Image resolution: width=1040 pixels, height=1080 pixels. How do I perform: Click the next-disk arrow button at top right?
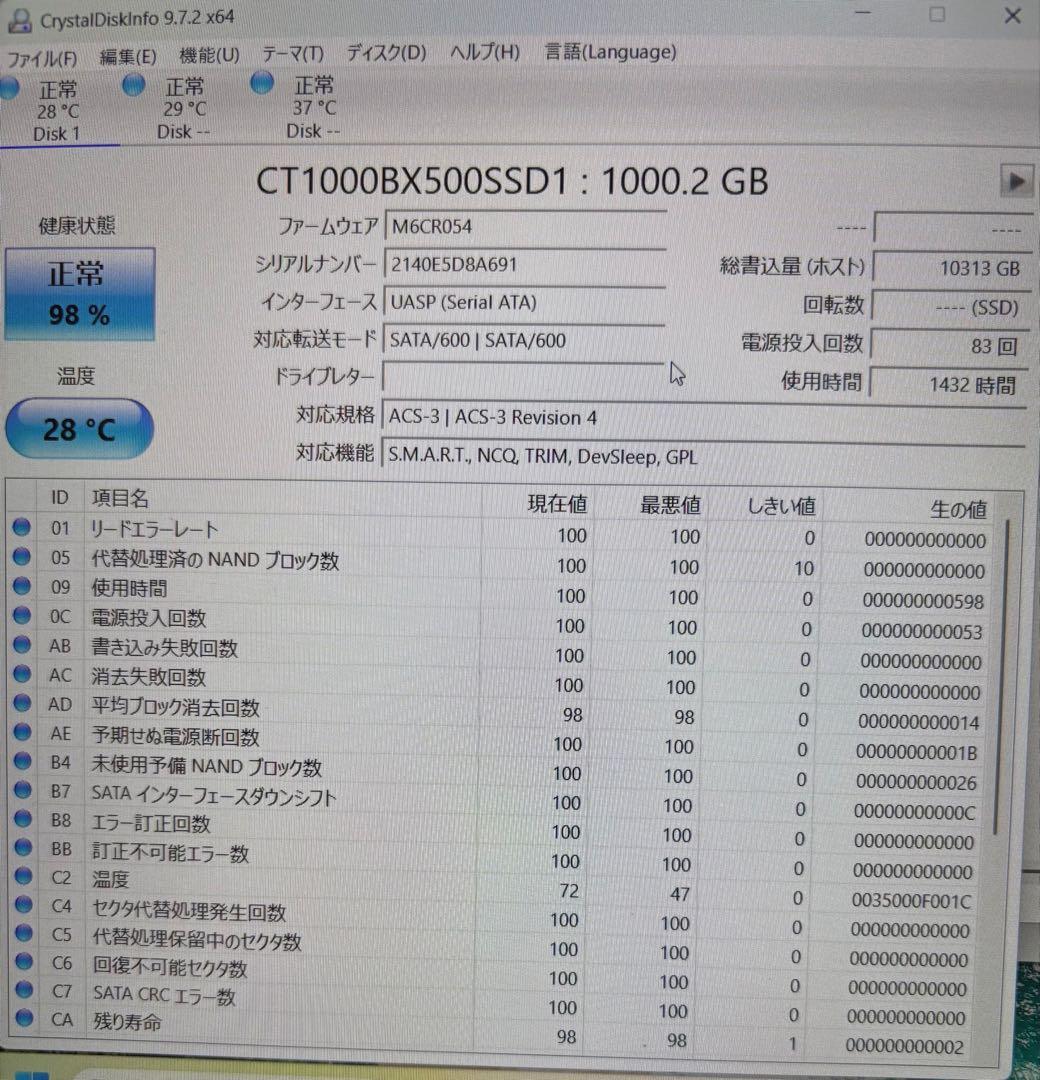point(1018,181)
